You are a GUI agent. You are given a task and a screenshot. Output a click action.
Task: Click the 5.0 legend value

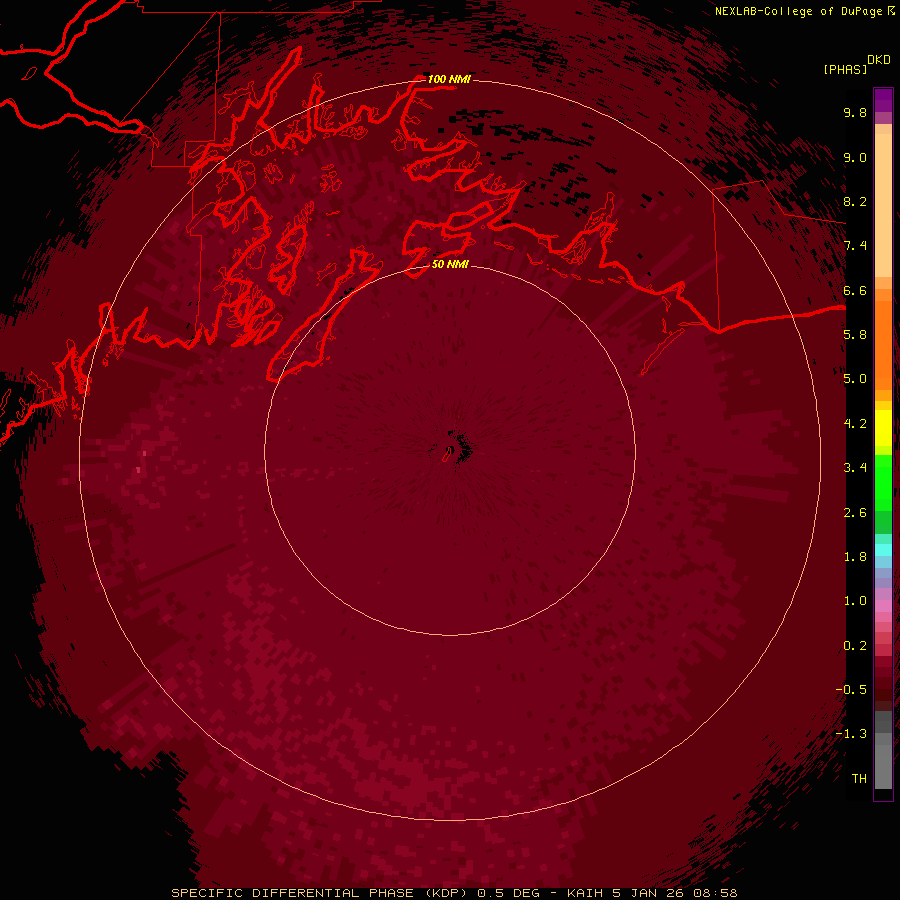(855, 379)
